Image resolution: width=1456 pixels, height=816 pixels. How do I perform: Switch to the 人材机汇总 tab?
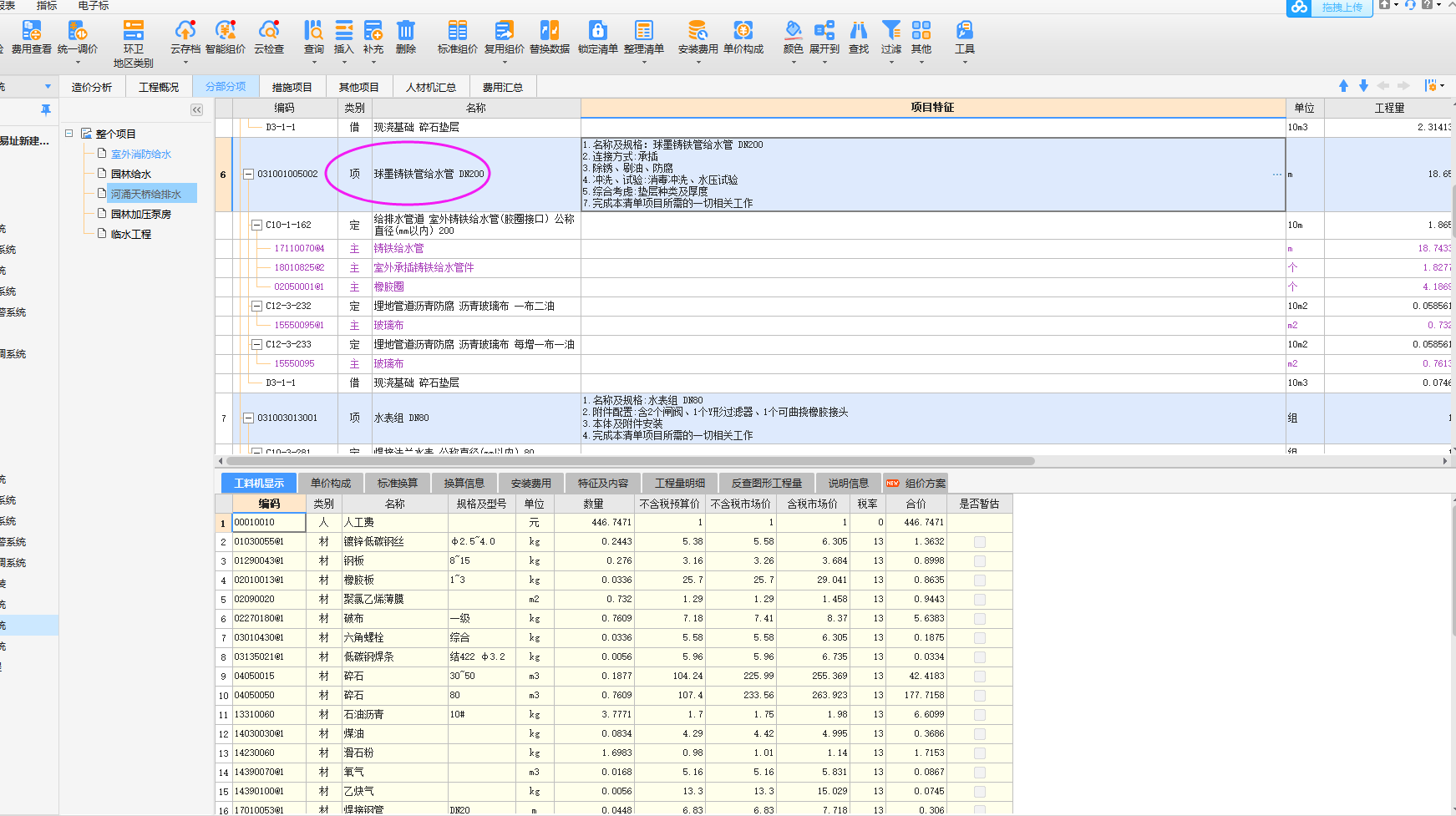coord(431,87)
